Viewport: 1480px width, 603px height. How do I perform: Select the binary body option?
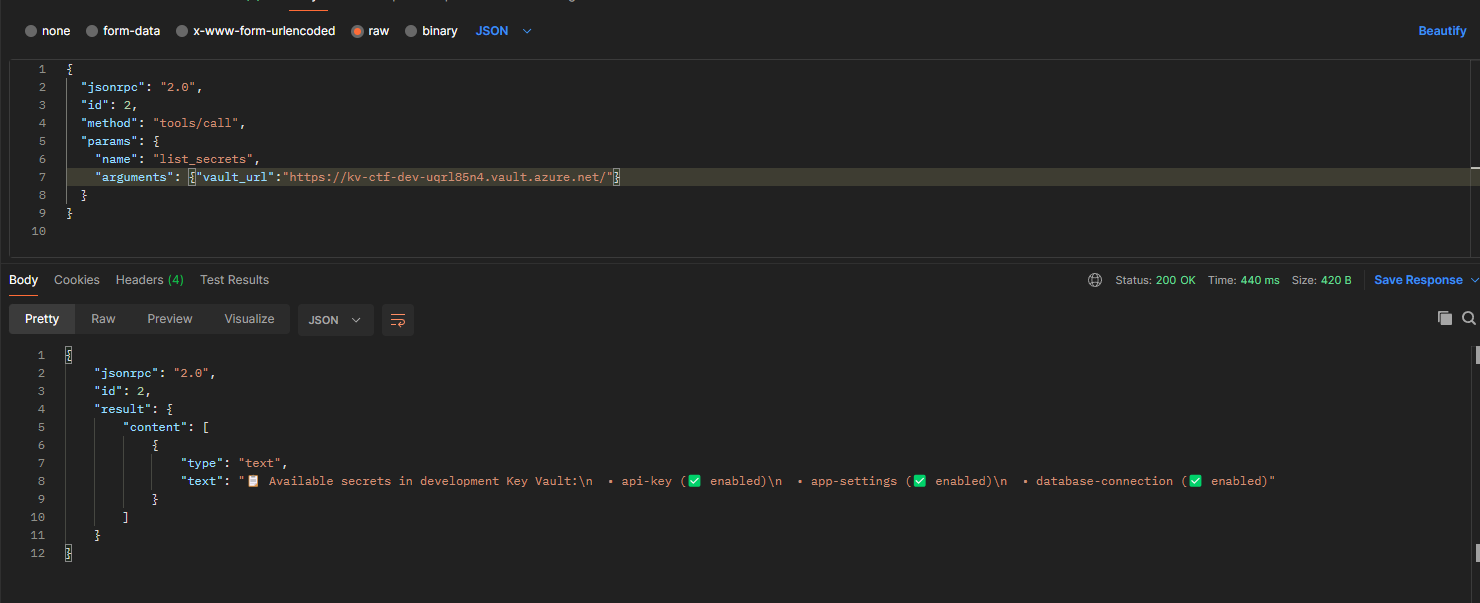[411, 31]
